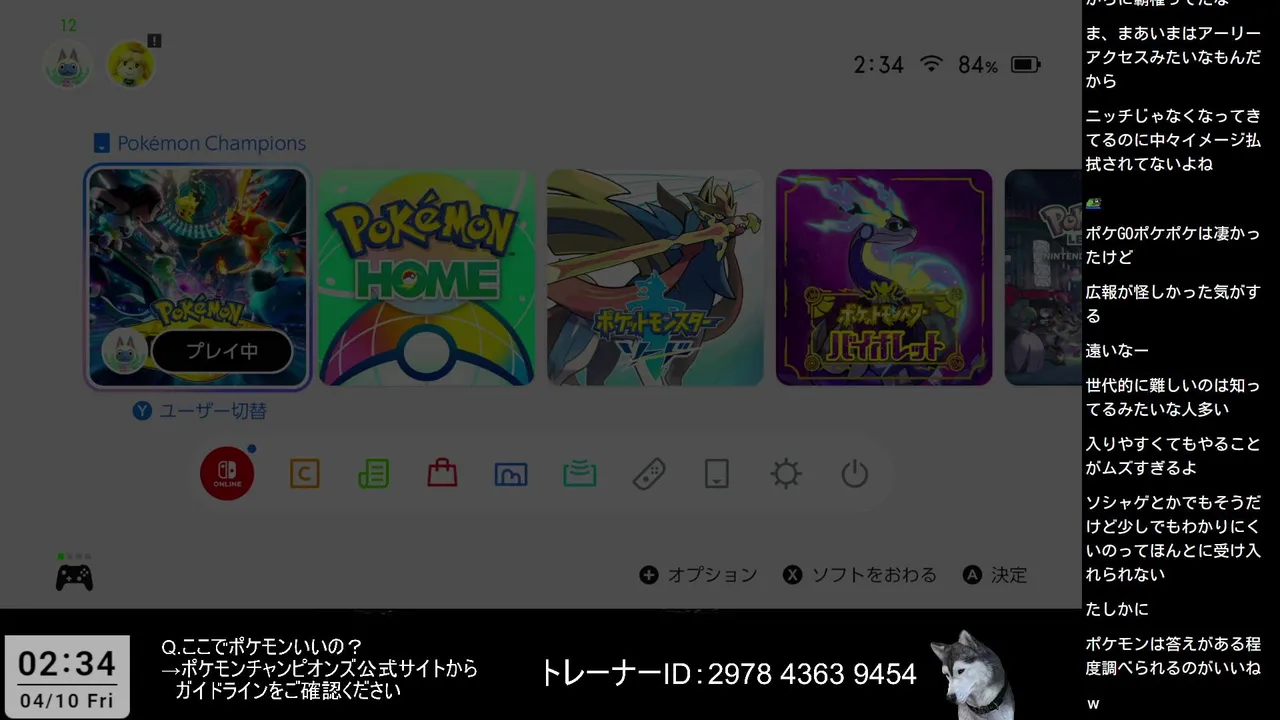Screen dimensions: 1280x720
Task: Click A 決定 confirm button
Action: 995,575
